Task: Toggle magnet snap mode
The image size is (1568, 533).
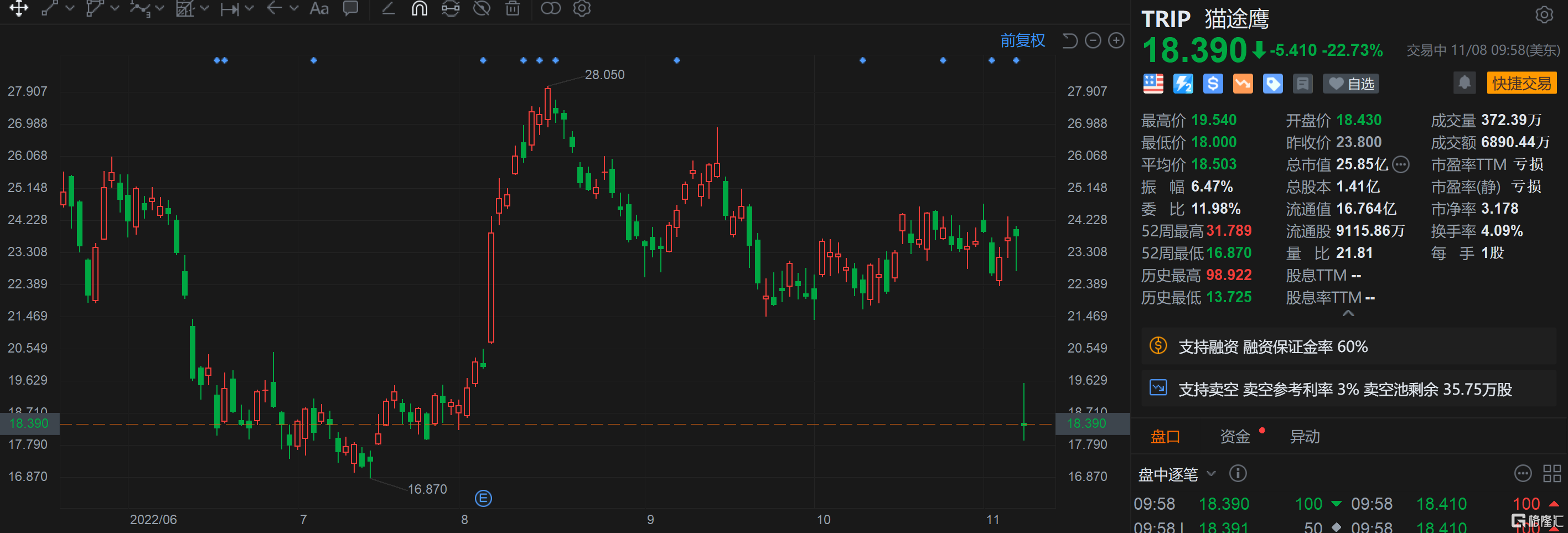Action: pyautogui.click(x=420, y=8)
